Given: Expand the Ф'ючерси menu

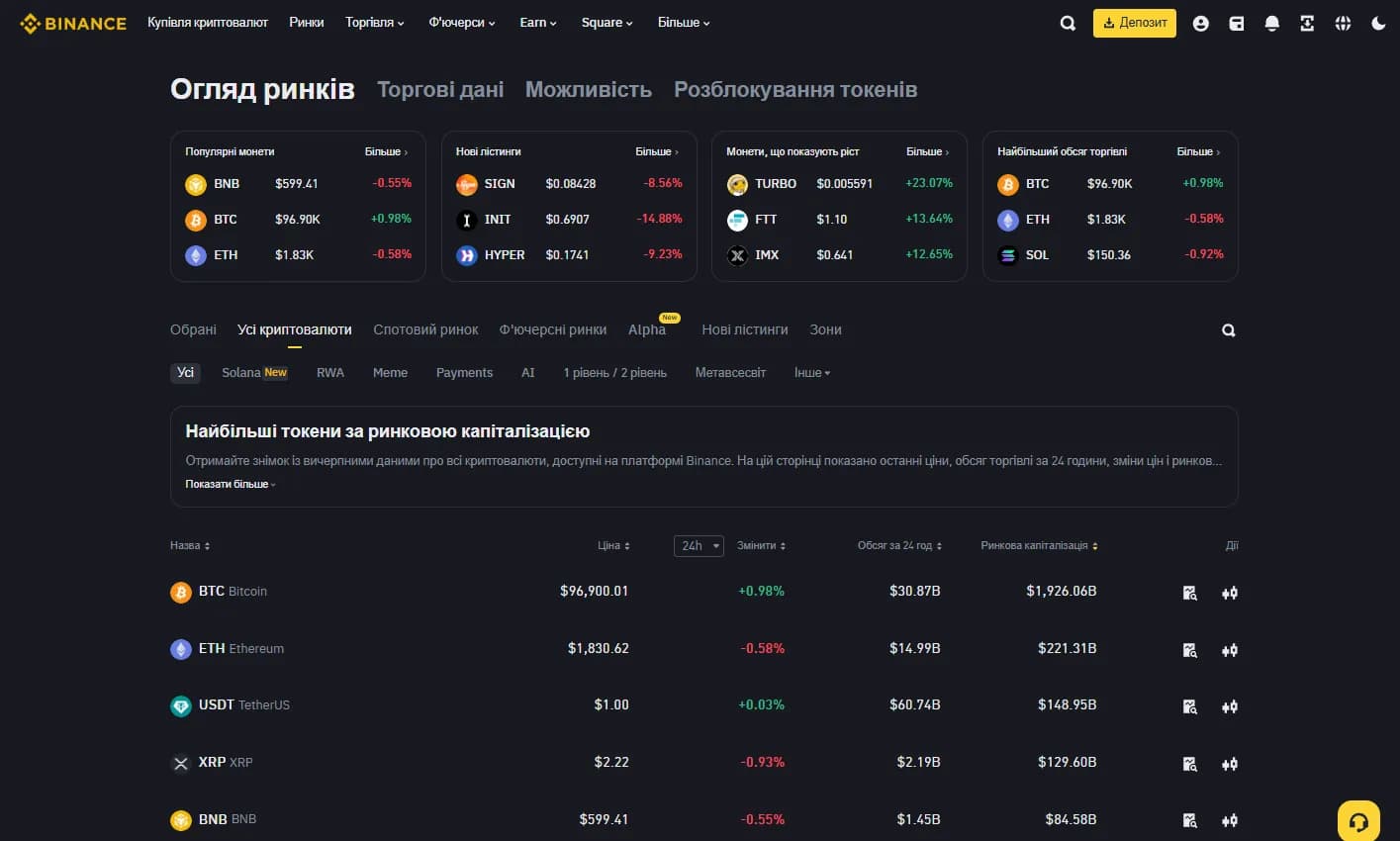Looking at the screenshot, I should point(462,23).
